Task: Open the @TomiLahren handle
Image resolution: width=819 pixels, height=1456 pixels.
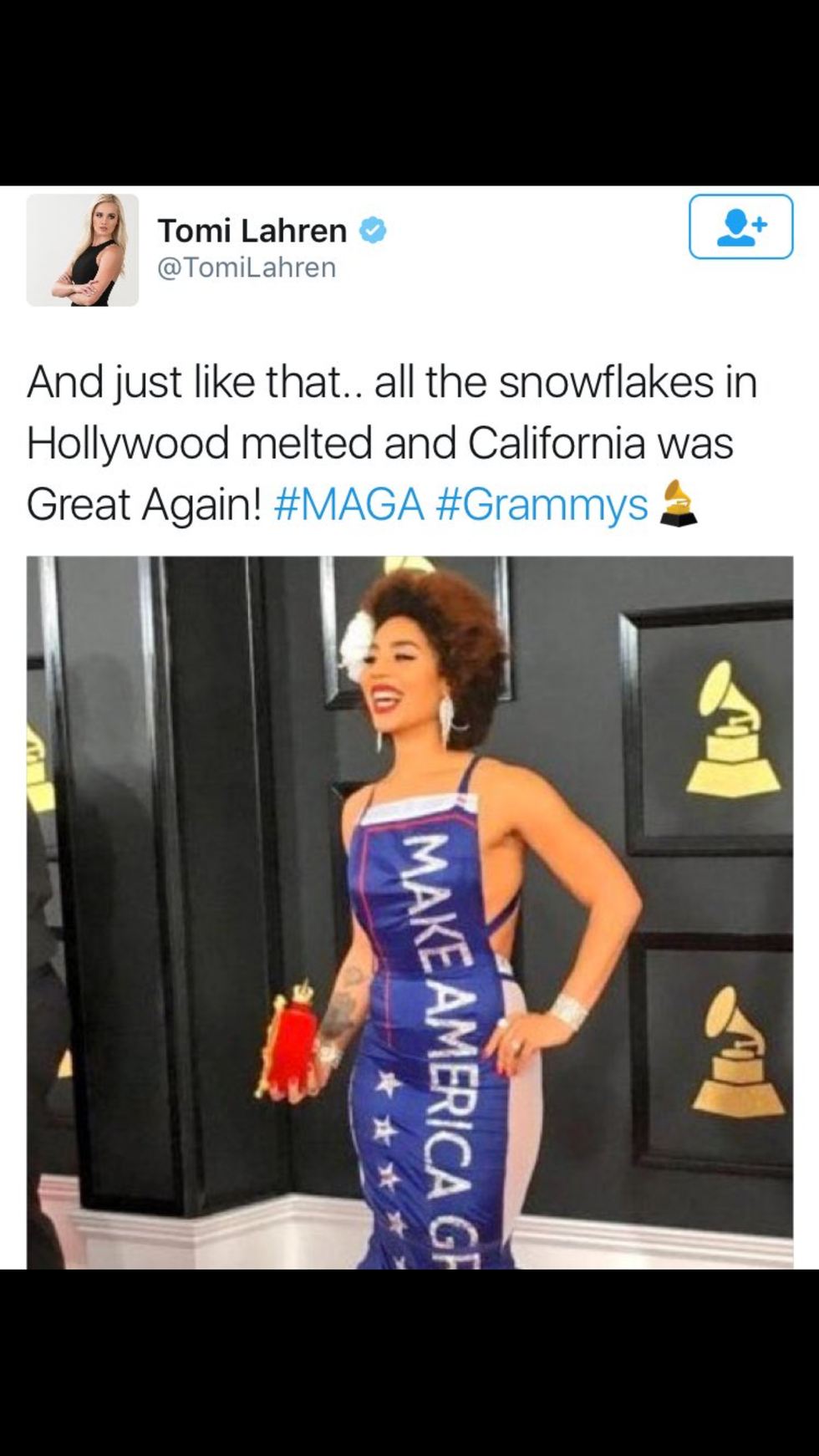Action: point(247,267)
